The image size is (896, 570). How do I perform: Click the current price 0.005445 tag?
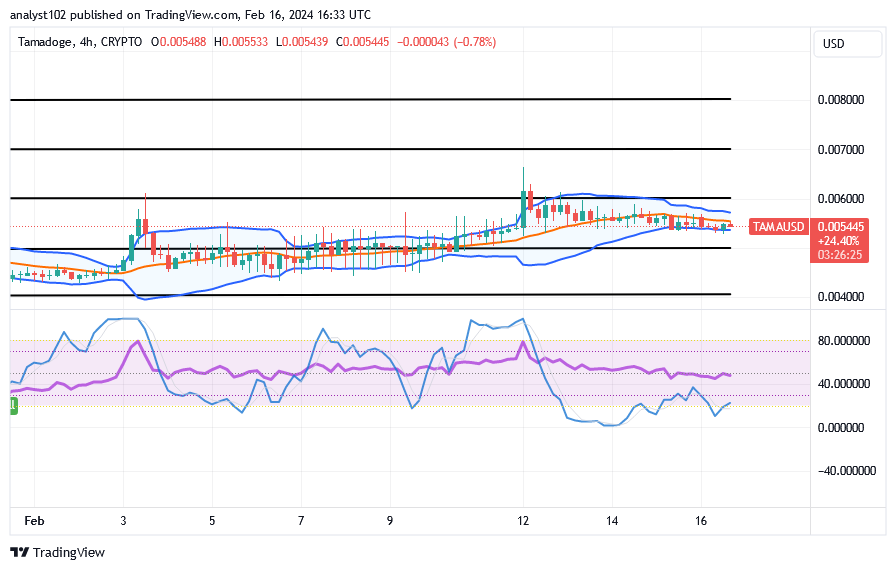tap(841, 227)
